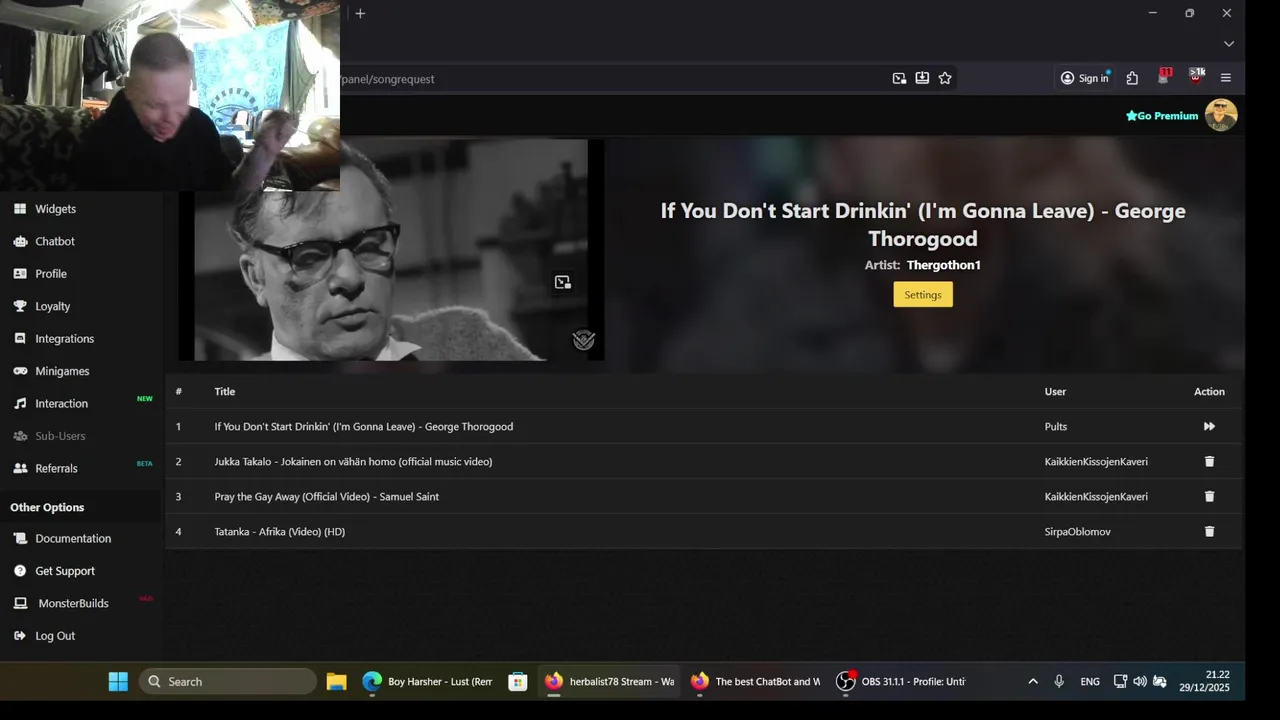Switch to the herbalist78 Stream Firefox window
This screenshot has width=1280, height=720.
[x=609, y=681]
